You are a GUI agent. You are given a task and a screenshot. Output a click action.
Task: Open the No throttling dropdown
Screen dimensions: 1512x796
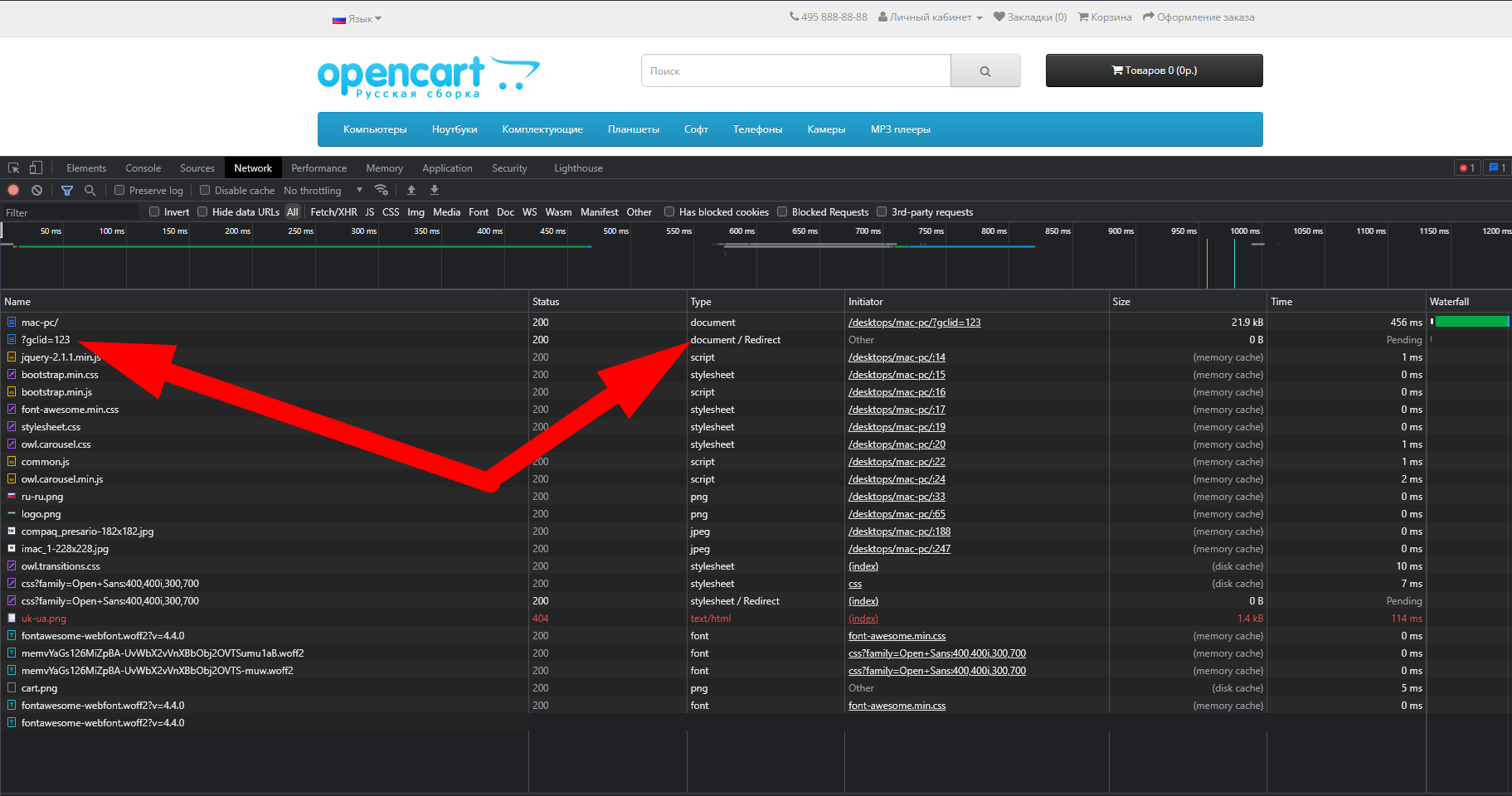[323, 190]
